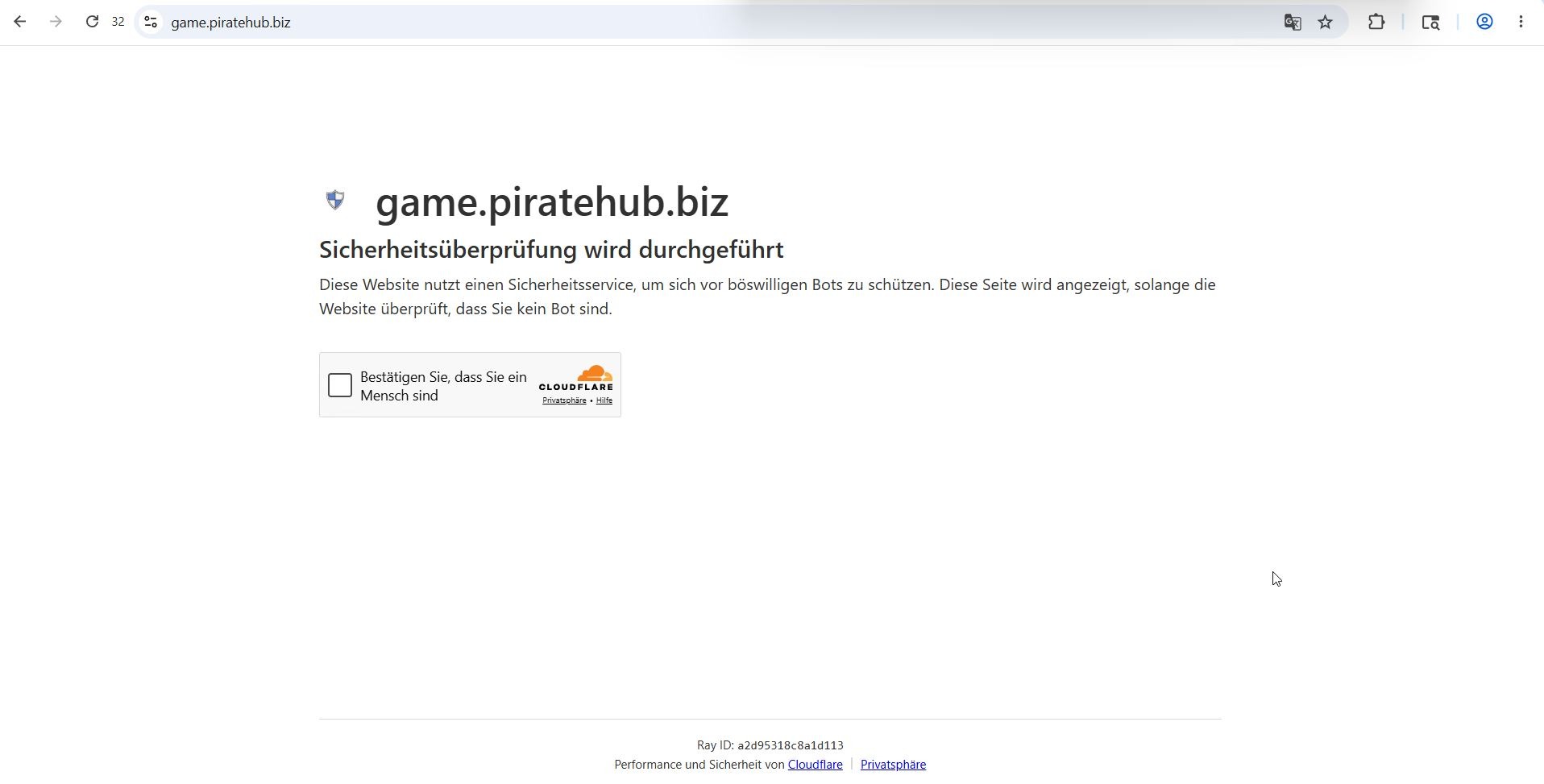Click the Ray ID text a2d95318c8a1d113
Viewport: 1544px width, 784px height.
pos(791,745)
